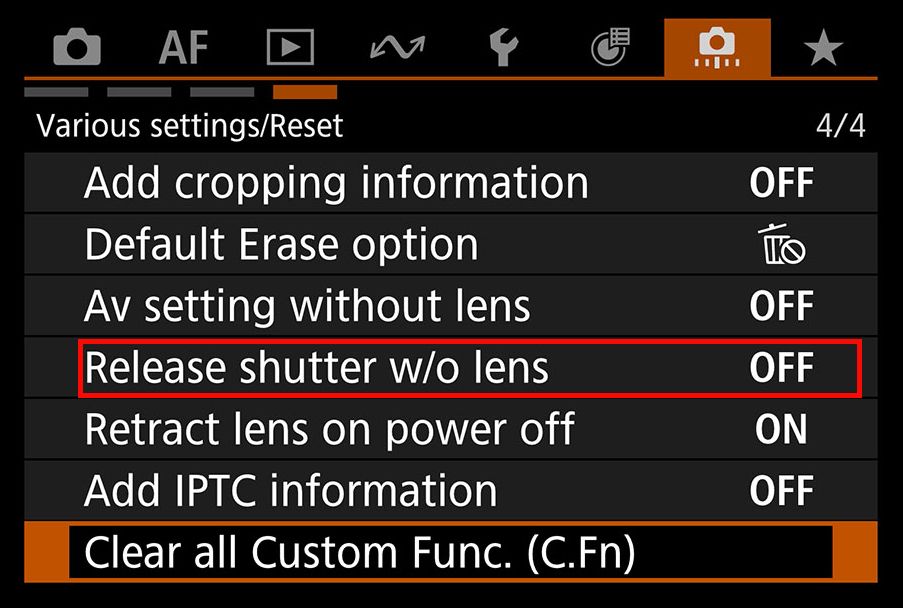Open the star My Menu tab
Image resolution: width=903 pixels, height=608 pixels.
coord(823,47)
